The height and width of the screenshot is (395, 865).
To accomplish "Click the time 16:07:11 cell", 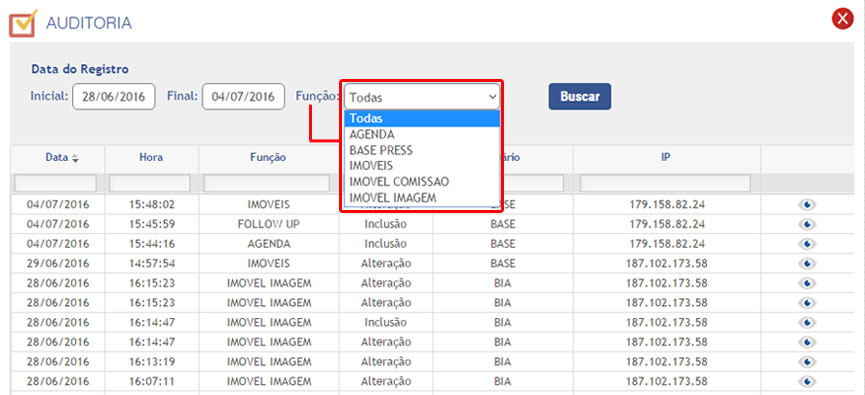I will [x=152, y=381].
